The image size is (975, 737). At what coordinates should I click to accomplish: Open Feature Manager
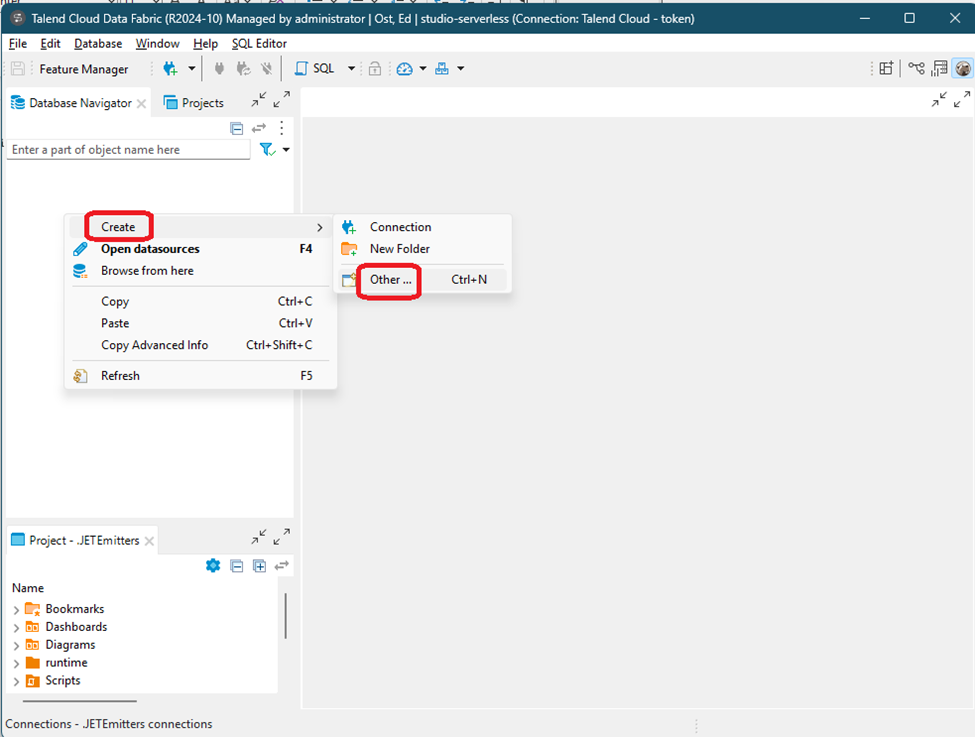coord(84,69)
